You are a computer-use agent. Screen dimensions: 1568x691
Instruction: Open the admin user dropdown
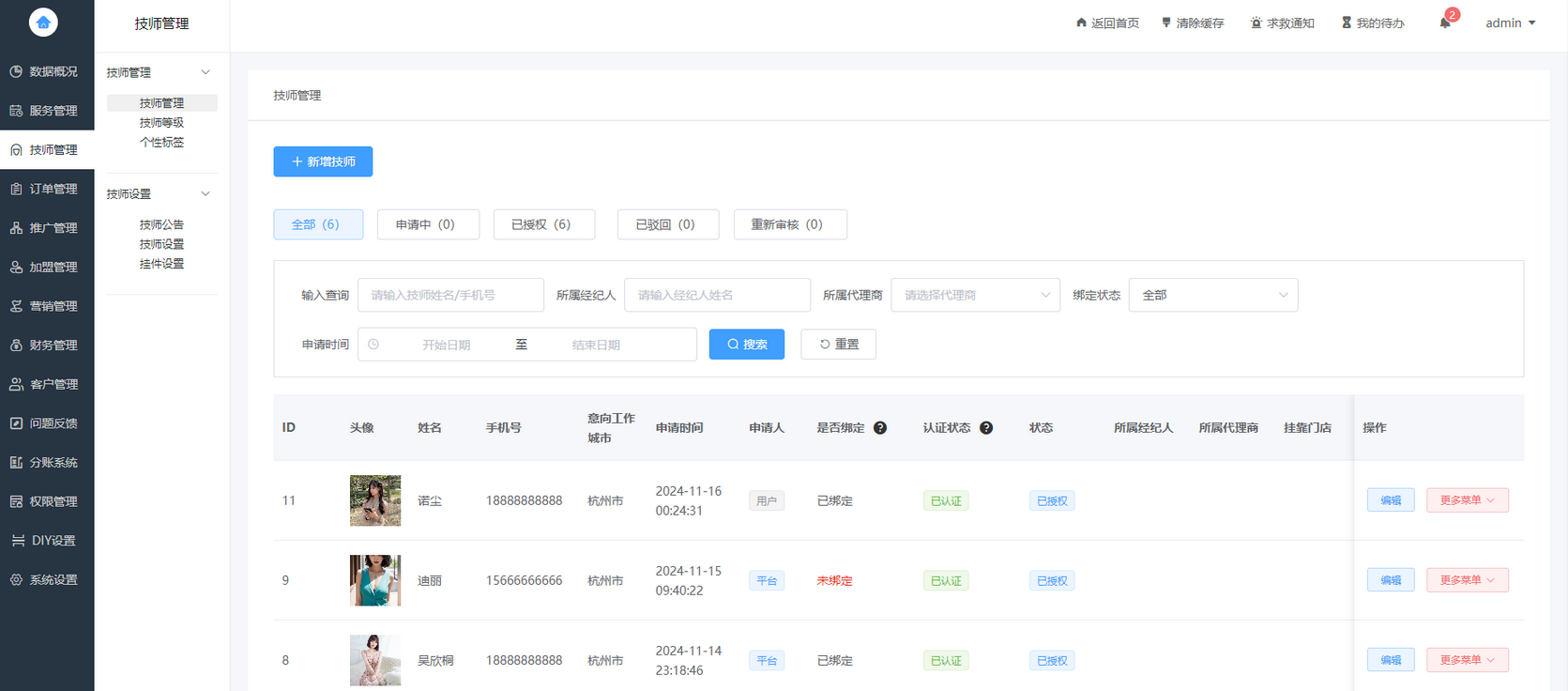click(x=1510, y=23)
